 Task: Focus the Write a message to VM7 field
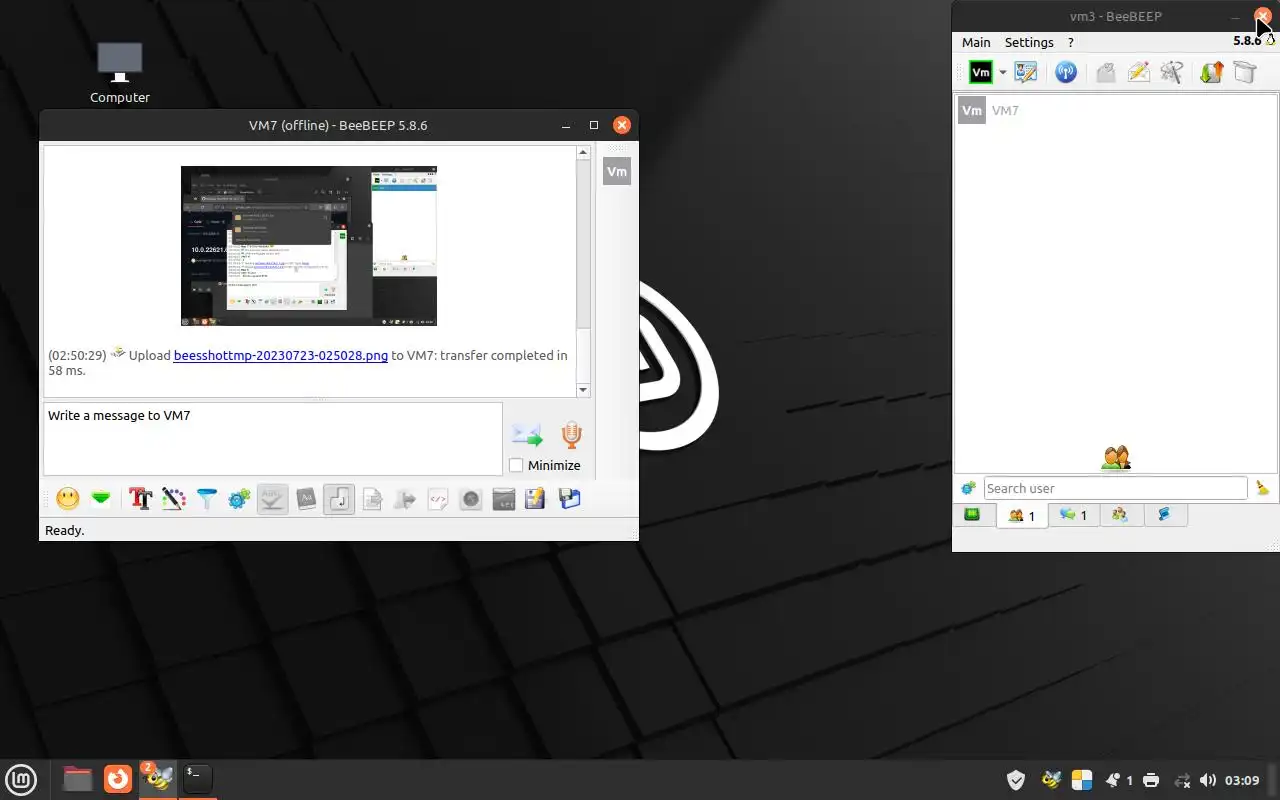[272, 438]
